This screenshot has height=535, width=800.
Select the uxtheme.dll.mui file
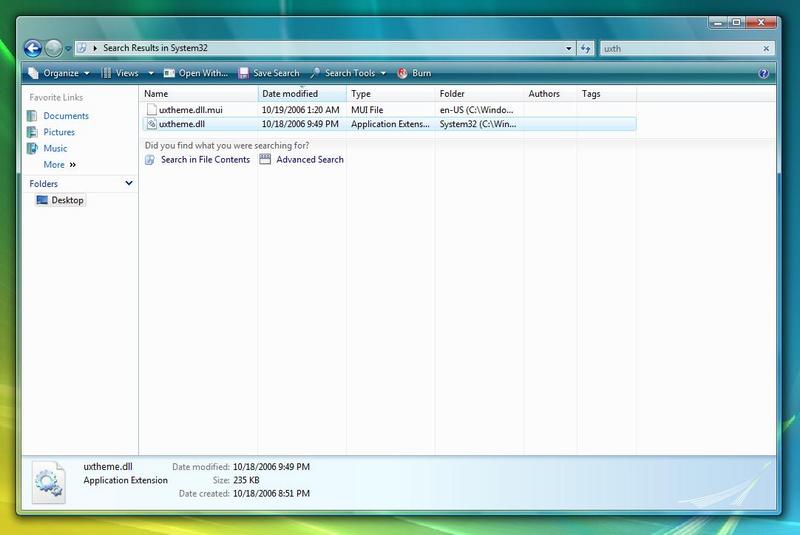[x=190, y=109]
